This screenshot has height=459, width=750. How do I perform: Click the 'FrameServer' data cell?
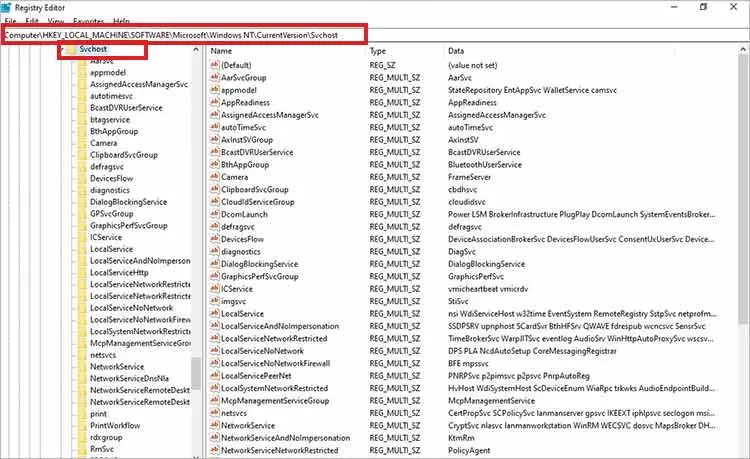coord(469,177)
